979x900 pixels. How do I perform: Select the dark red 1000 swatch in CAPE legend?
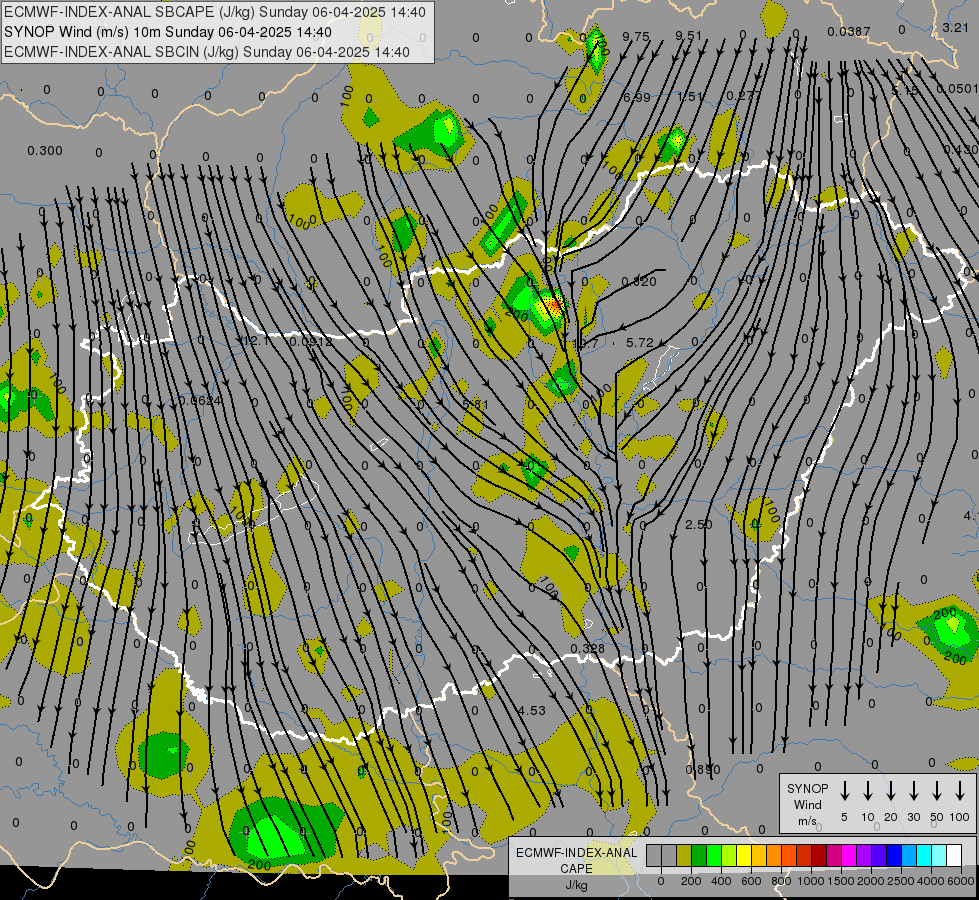coord(819,856)
